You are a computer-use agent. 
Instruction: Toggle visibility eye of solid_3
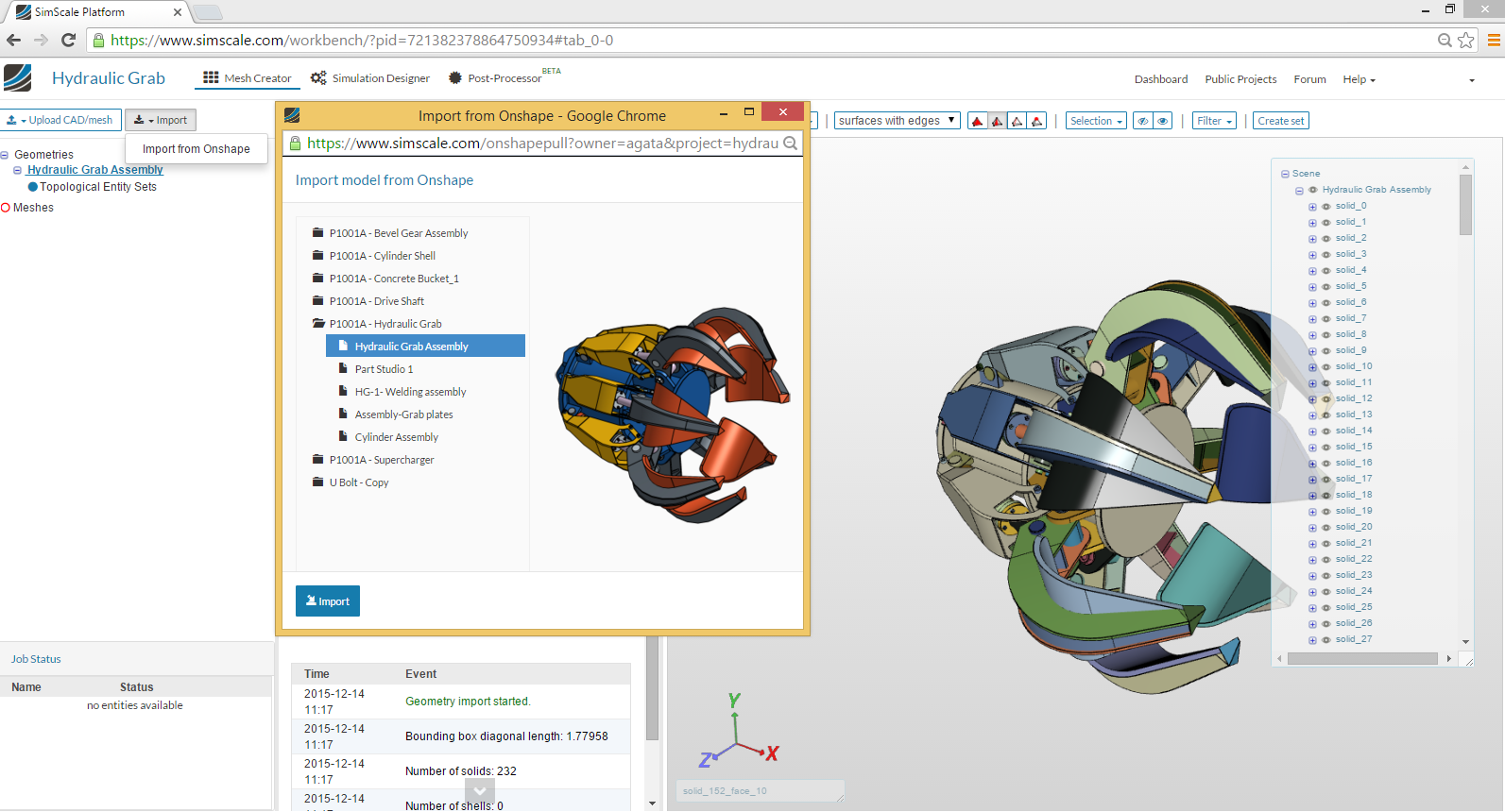tap(1325, 255)
